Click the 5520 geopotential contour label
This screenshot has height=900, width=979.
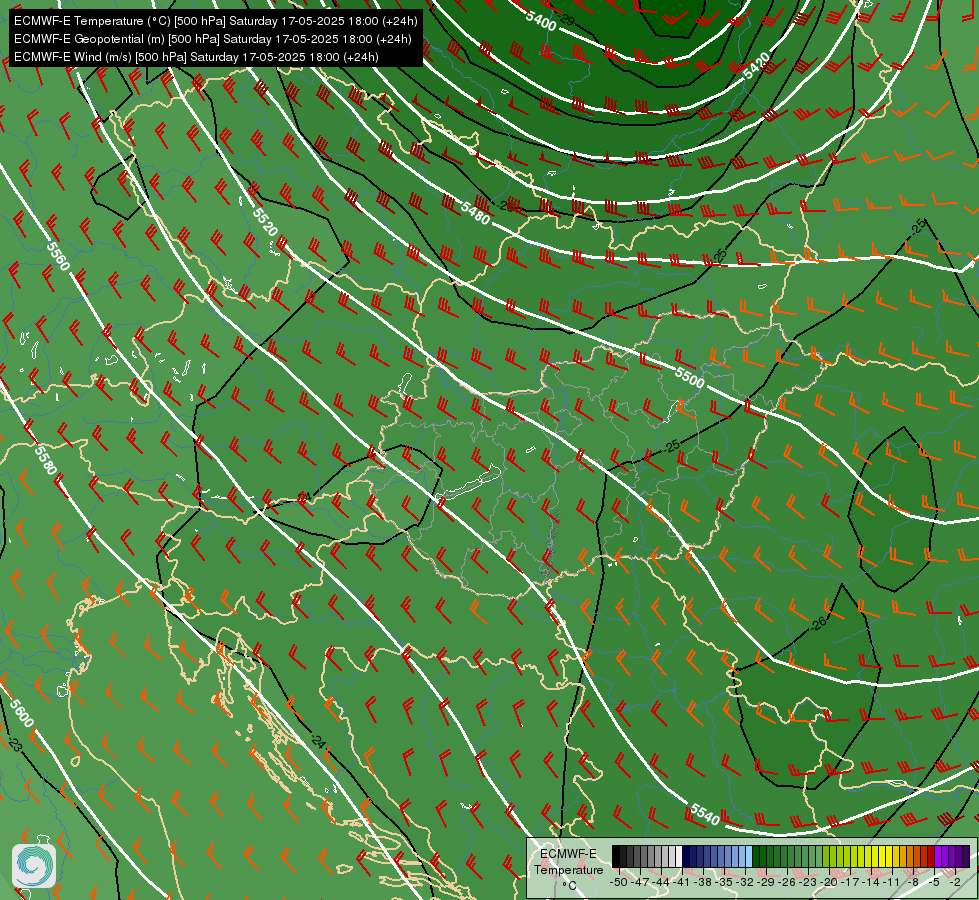[x=265, y=222]
